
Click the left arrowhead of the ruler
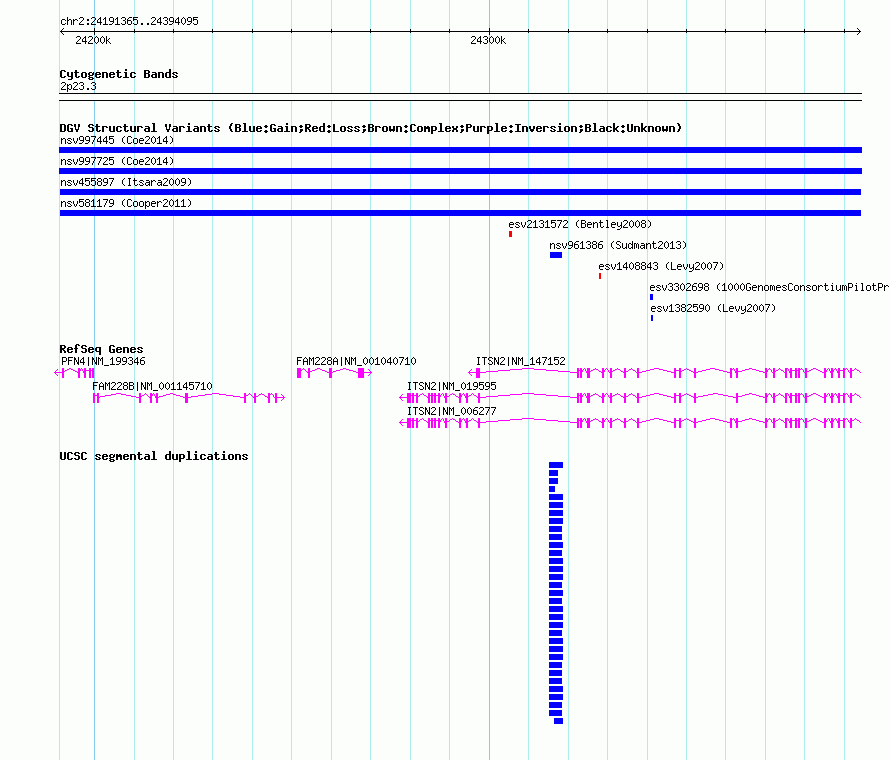point(62,32)
